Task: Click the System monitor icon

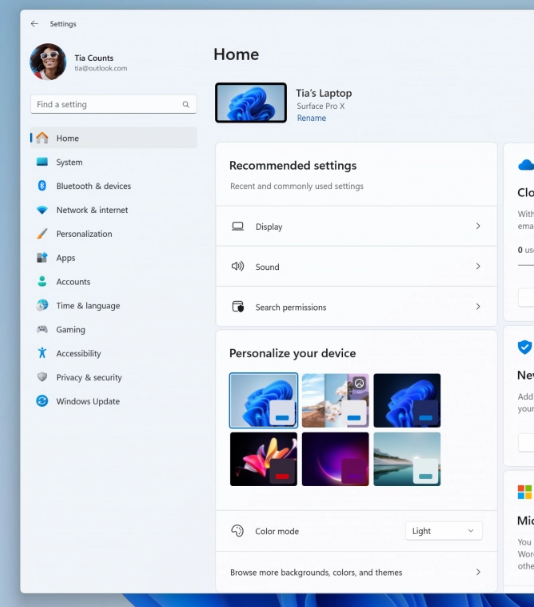Action: (x=42, y=162)
